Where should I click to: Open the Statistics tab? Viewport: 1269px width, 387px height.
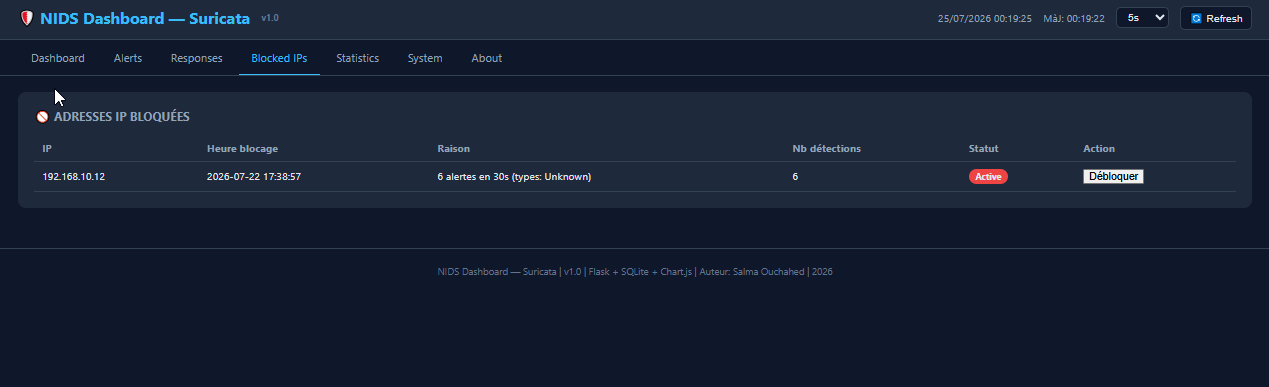point(357,58)
